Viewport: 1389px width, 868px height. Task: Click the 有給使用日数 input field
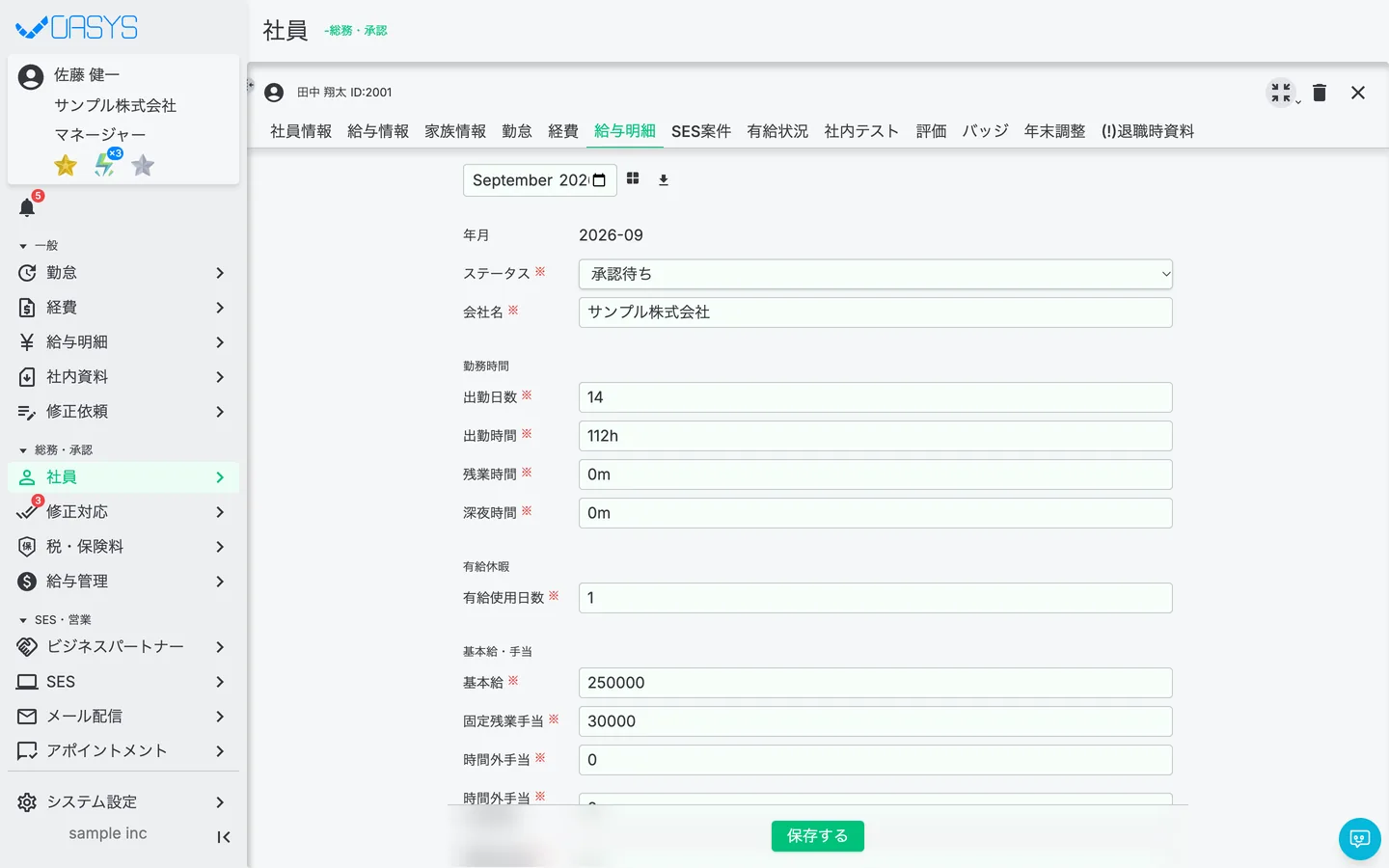click(x=876, y=598)
